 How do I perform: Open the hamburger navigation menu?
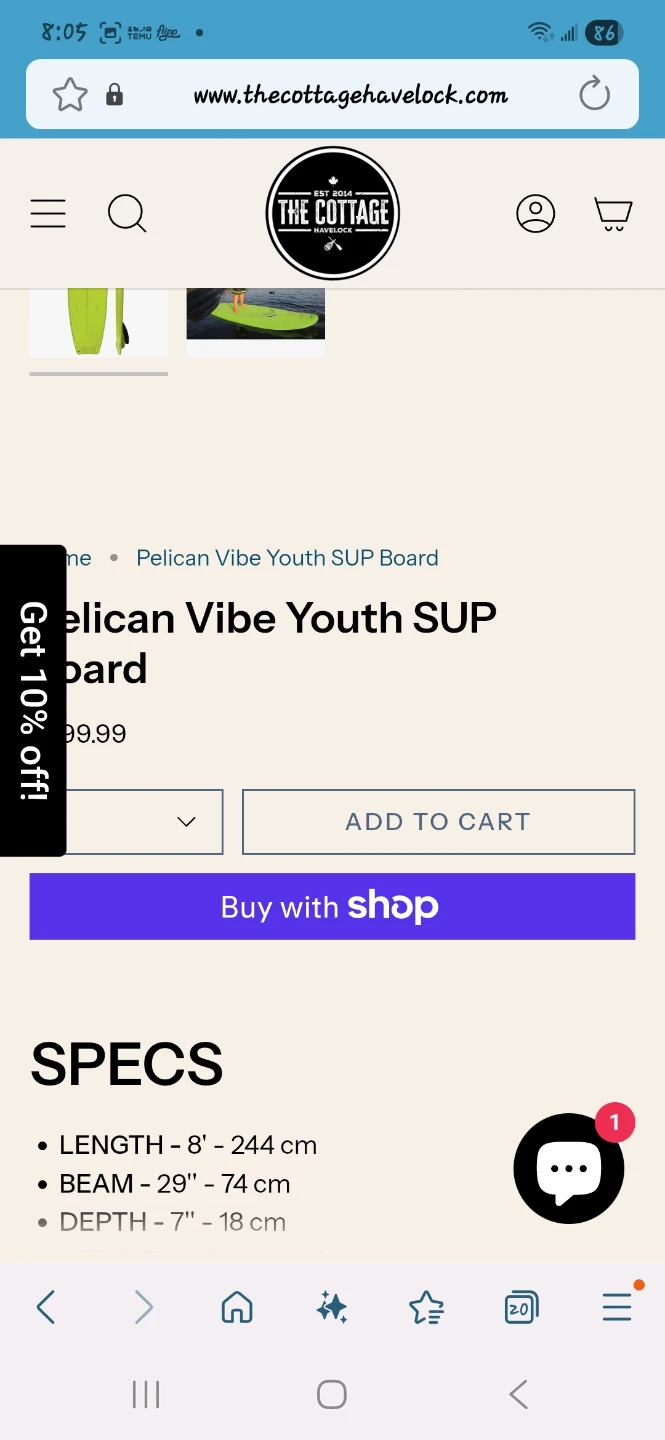pos(48,213)
